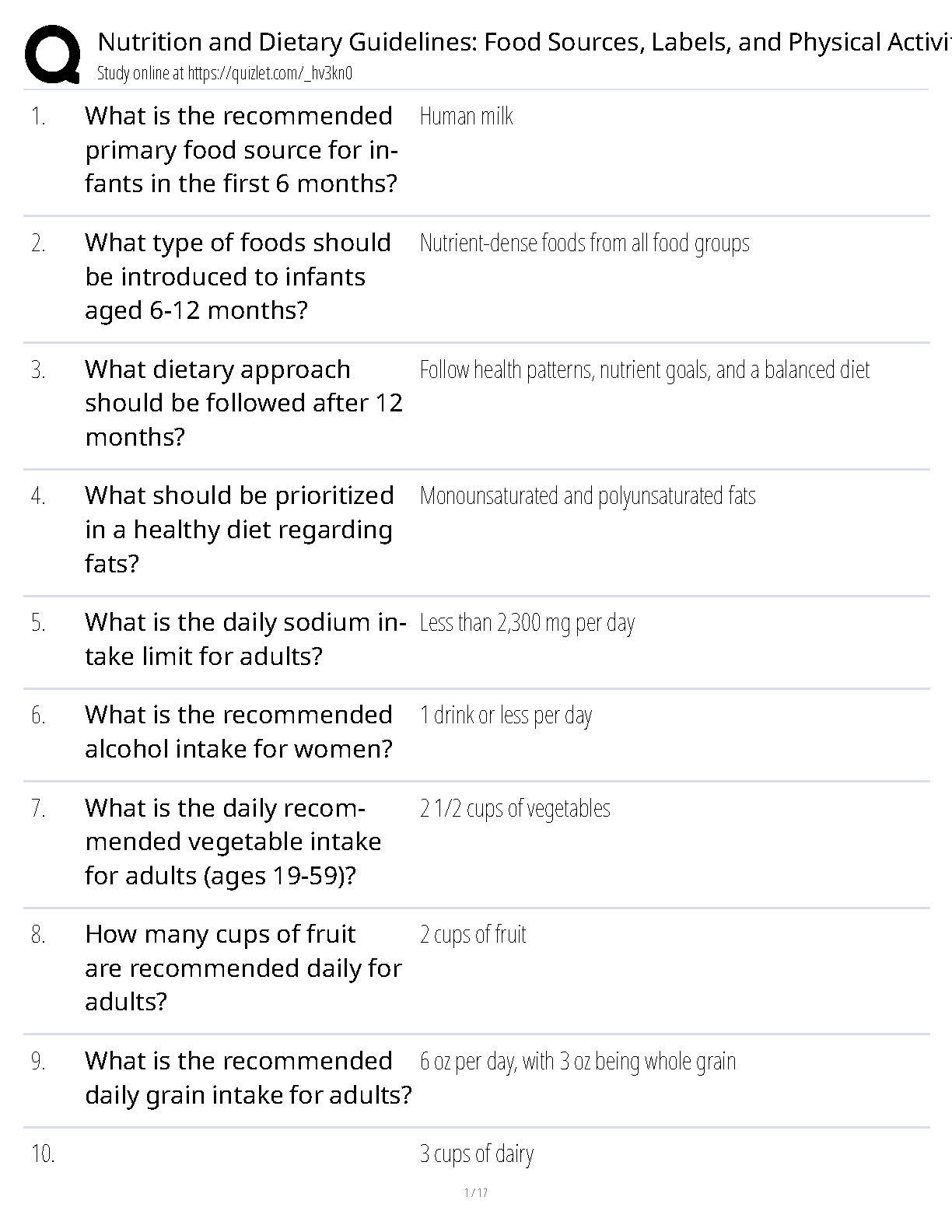The height and width of the screenshot is (1232, 952).
Task: Click the 'Follow health patterns' answer text
Action: click(644, 370)
